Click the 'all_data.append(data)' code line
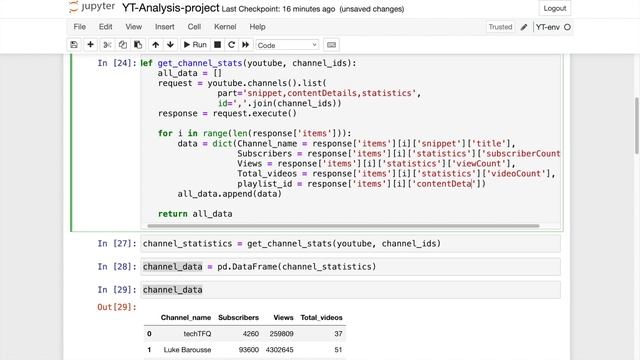This screenshot has height=360, width=640. click(x=229, y=194)
